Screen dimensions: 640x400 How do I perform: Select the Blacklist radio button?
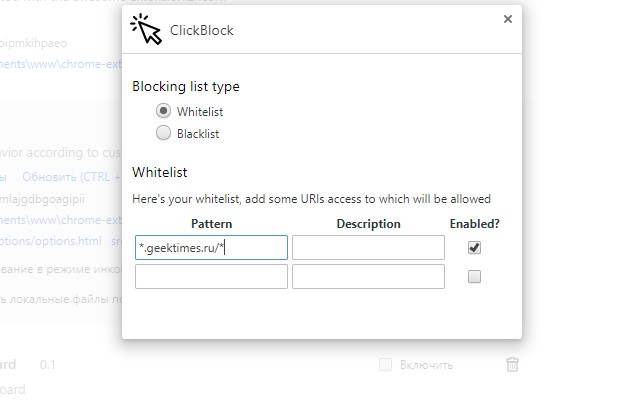tap(164, 133)
